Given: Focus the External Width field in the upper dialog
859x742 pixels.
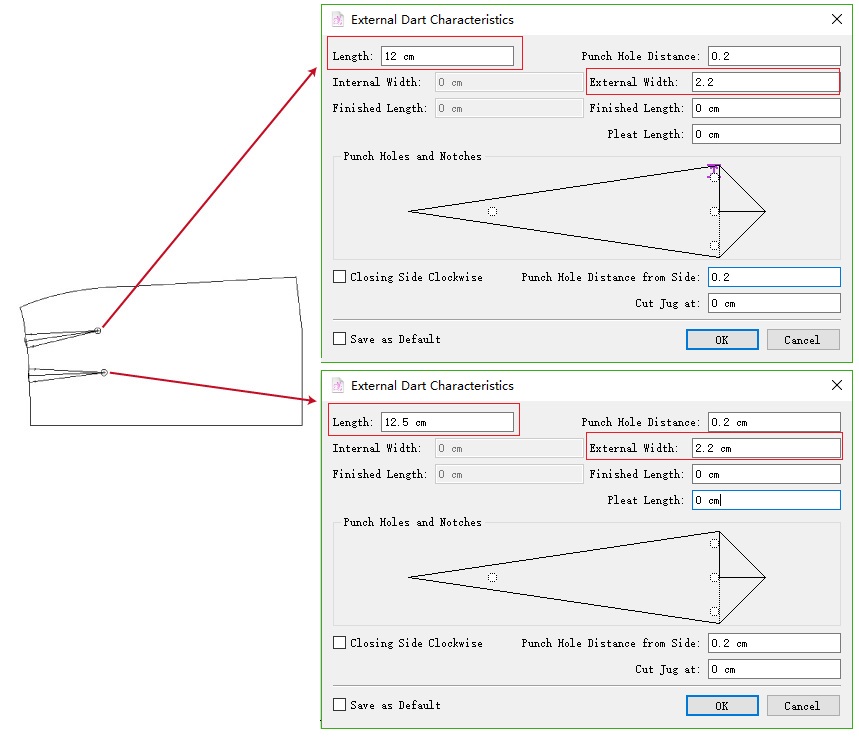Looking at the screenshot, I should click(x=765, y=82).
